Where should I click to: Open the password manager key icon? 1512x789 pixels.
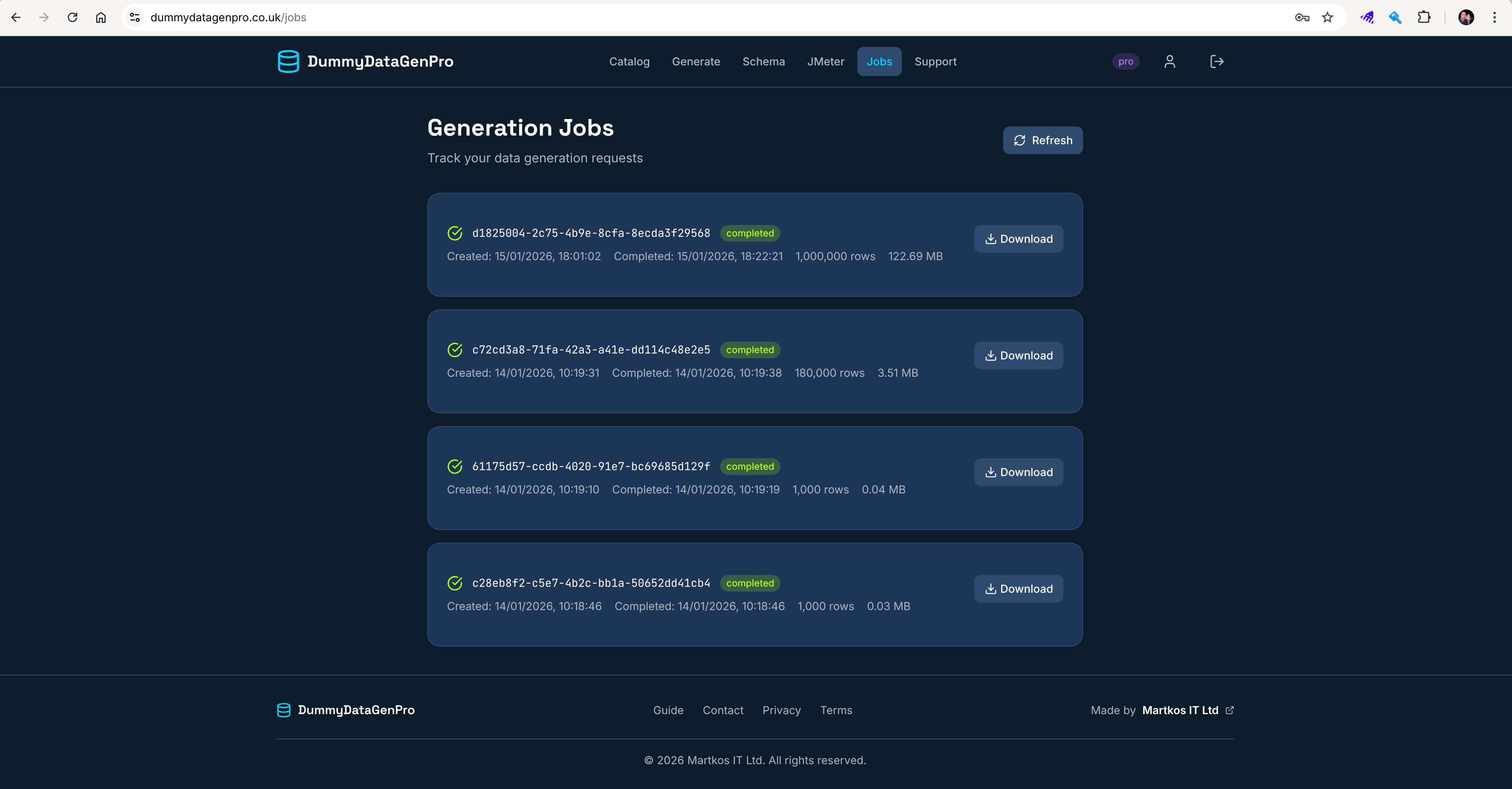click(x=1302, y=17)
